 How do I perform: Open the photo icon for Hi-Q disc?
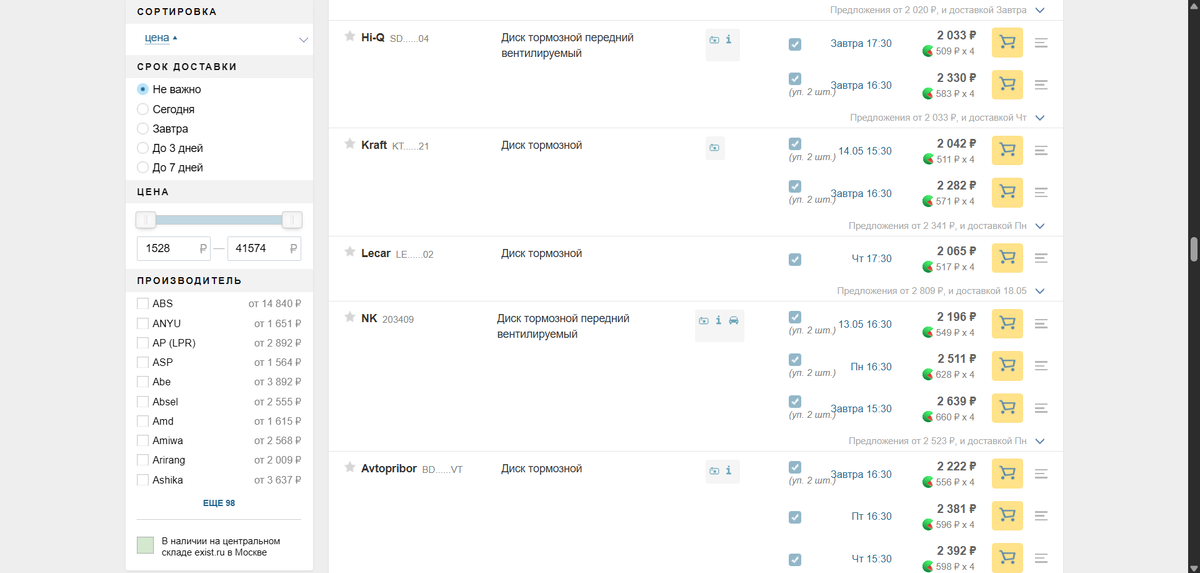tap(714, 40)
